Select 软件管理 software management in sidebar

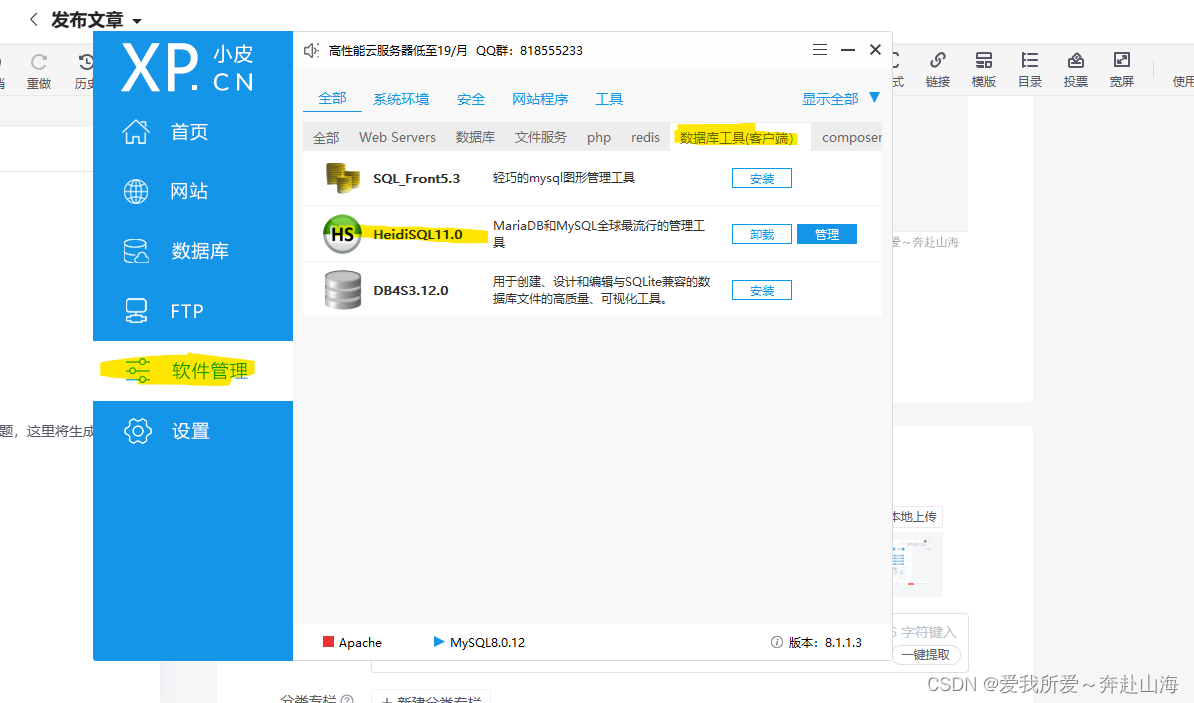pyautogui.click(x=193, y=371)
